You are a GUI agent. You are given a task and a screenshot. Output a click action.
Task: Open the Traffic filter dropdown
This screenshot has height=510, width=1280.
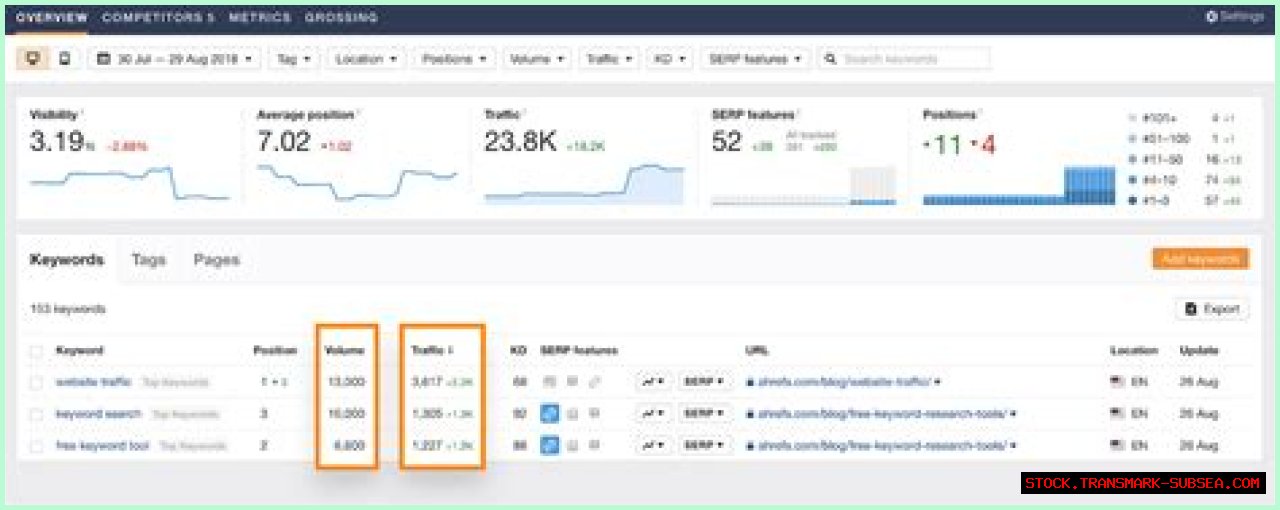tap(609, 59)
